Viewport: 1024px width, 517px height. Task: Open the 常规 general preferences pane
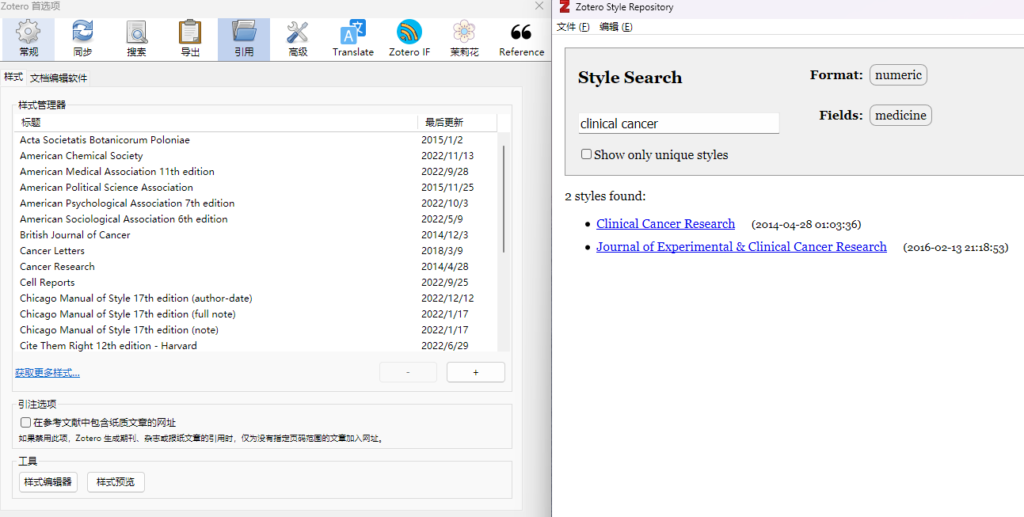click(x=28, y=39)
